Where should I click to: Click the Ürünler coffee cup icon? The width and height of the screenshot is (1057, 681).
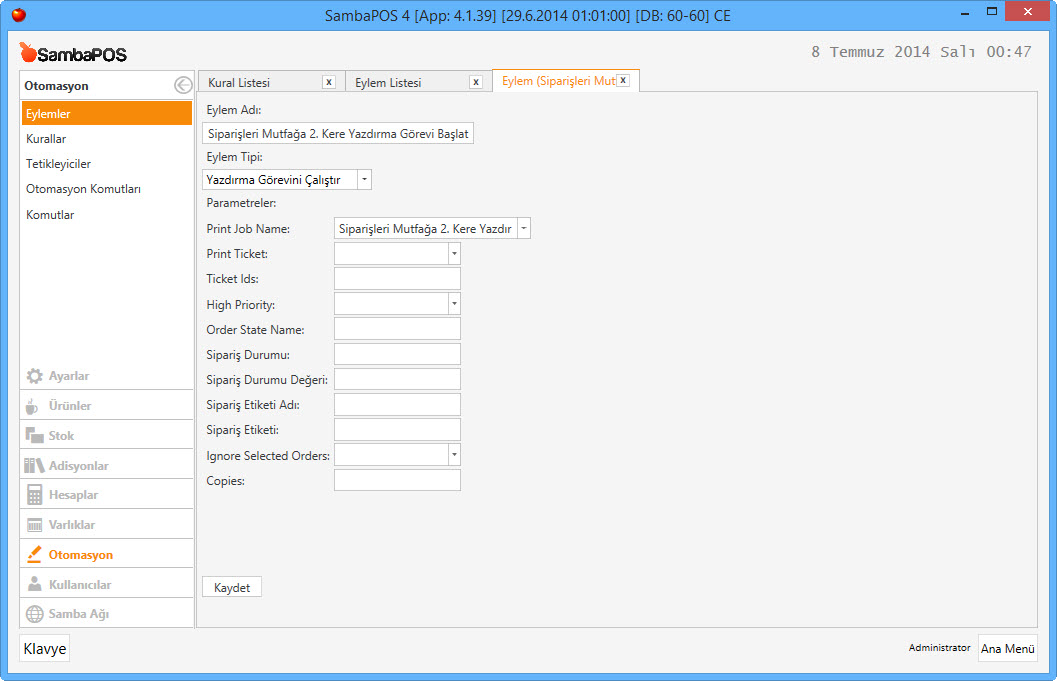point(34,406)
